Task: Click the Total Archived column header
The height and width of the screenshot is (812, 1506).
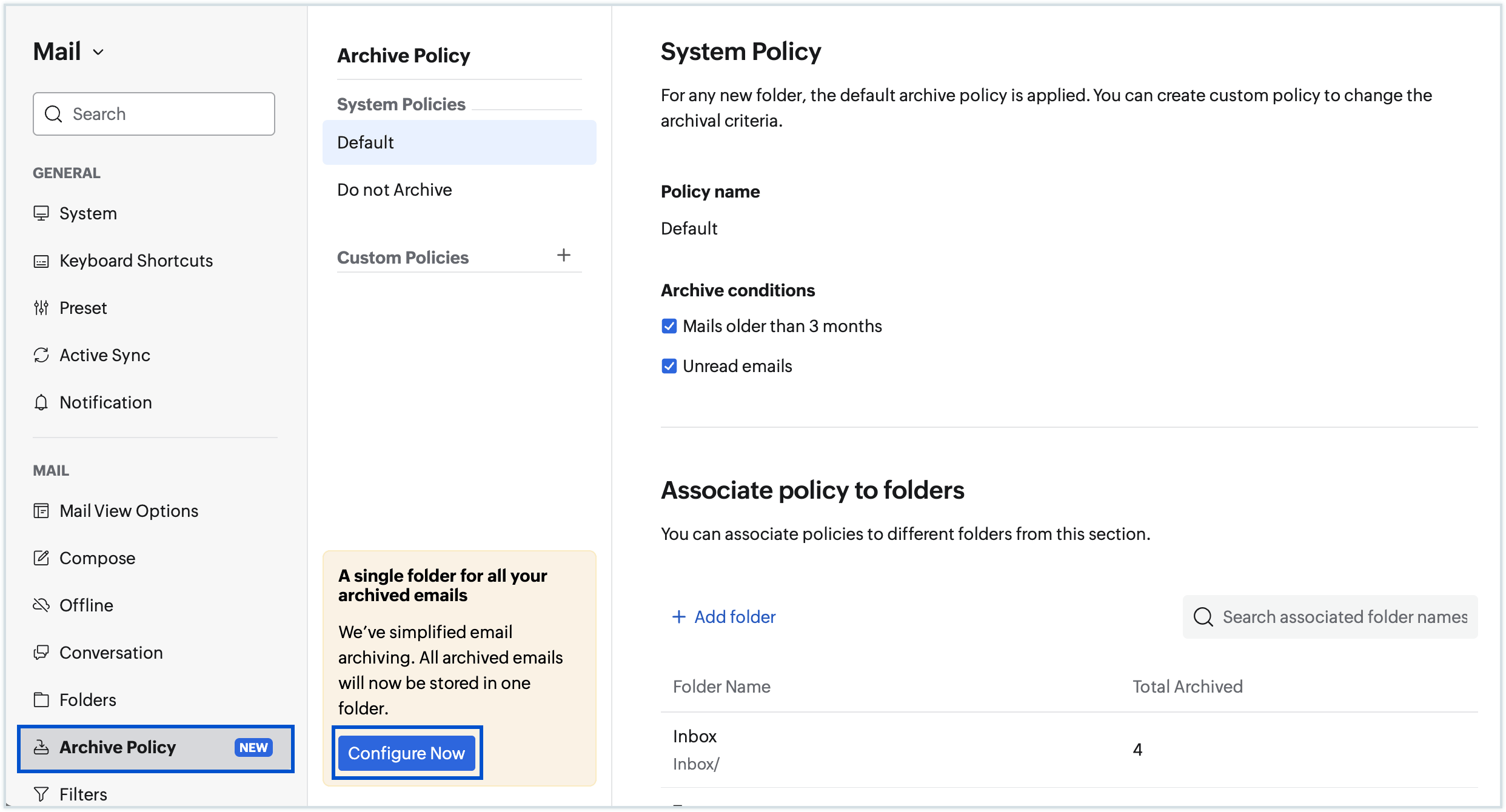Action: point(1188,687)
